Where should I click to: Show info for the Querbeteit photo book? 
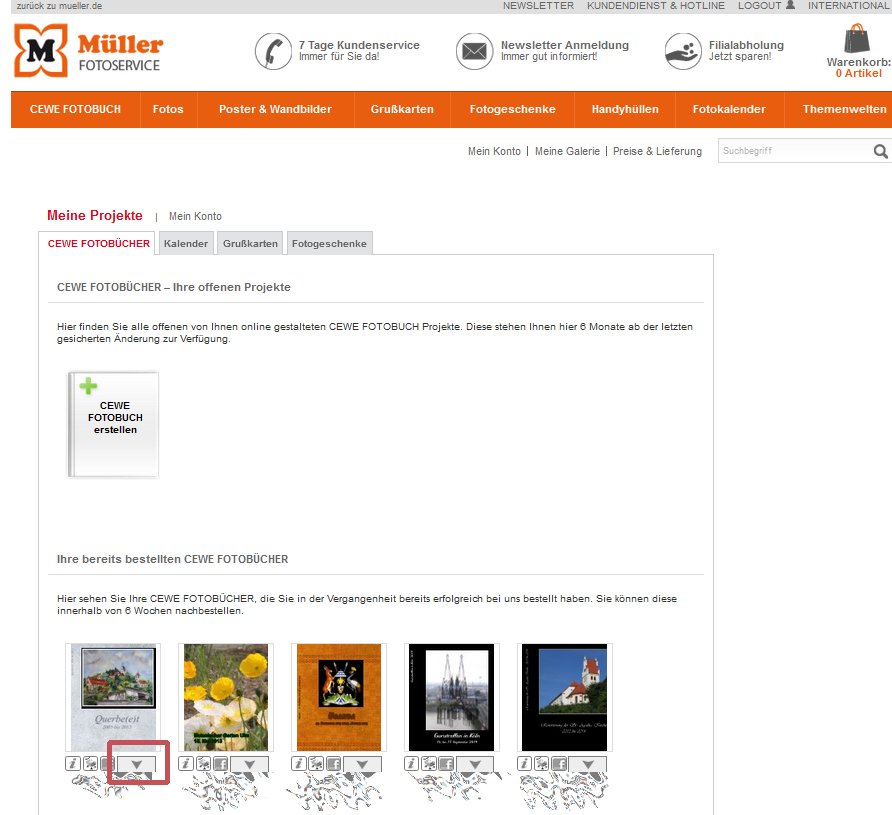click(x=73, y=763)
